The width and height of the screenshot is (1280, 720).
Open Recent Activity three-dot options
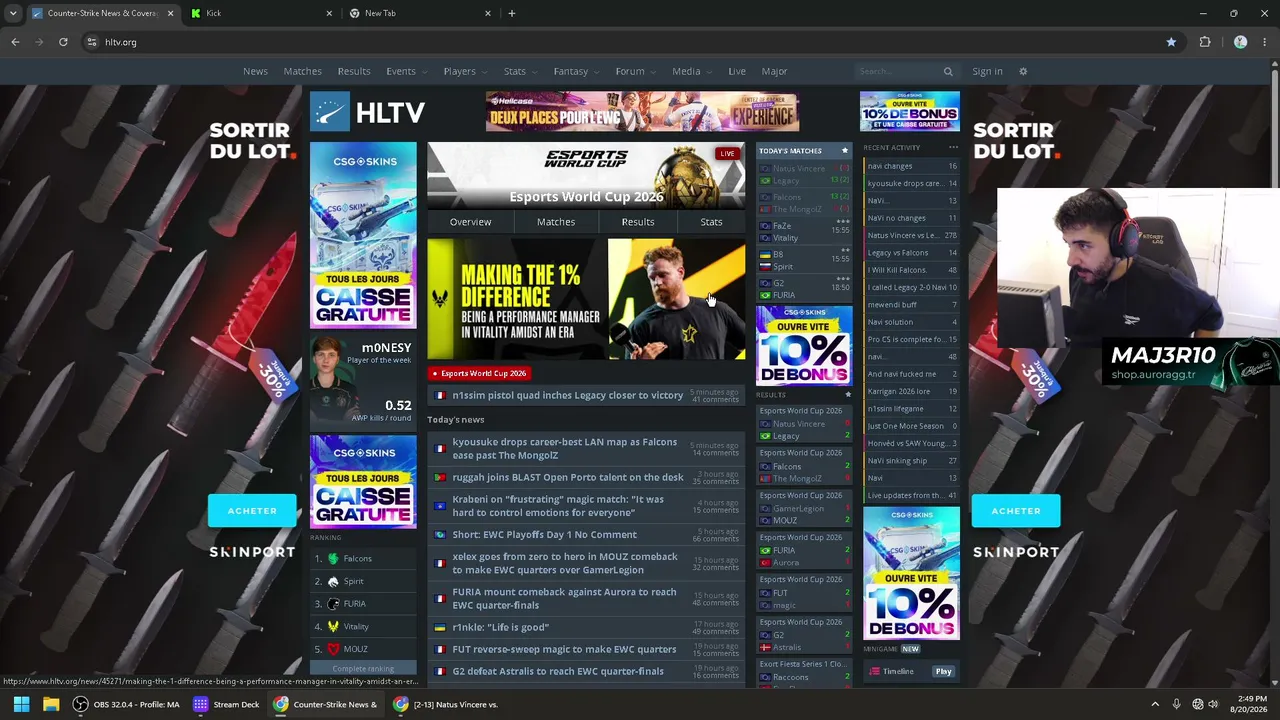(x=953, y=148)
